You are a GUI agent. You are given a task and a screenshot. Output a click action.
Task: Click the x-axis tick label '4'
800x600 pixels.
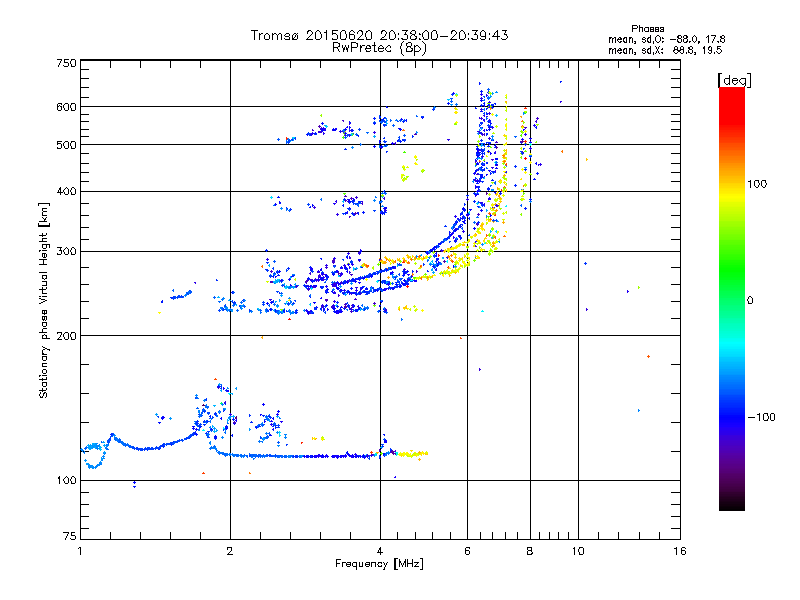pos(380,551)
